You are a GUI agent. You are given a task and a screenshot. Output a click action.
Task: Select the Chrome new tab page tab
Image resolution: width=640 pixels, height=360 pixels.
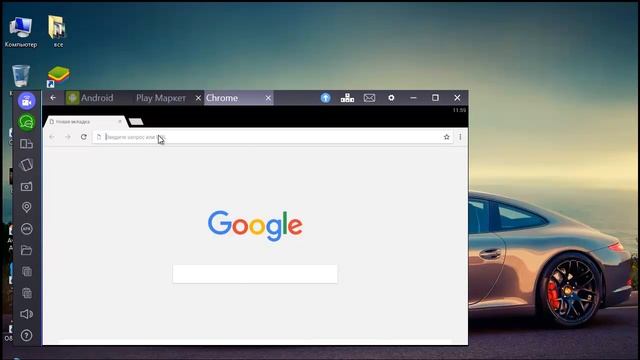point(84,122)
